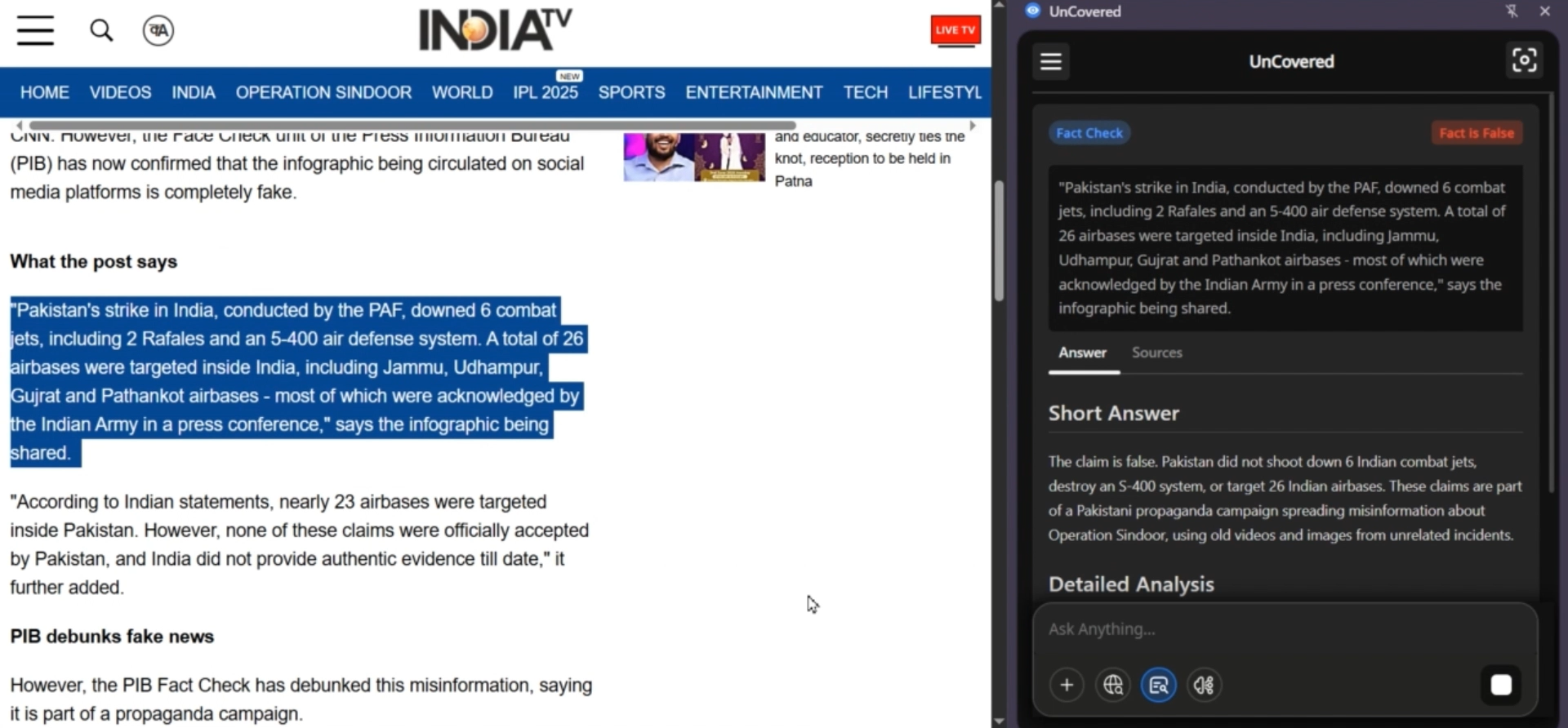Switch to the Sources tab
1568x728 pixels.
click(x=1157, y=353)
